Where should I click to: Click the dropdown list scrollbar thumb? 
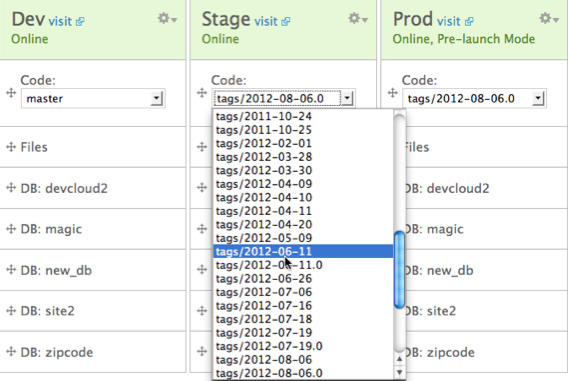pos(399,270)
